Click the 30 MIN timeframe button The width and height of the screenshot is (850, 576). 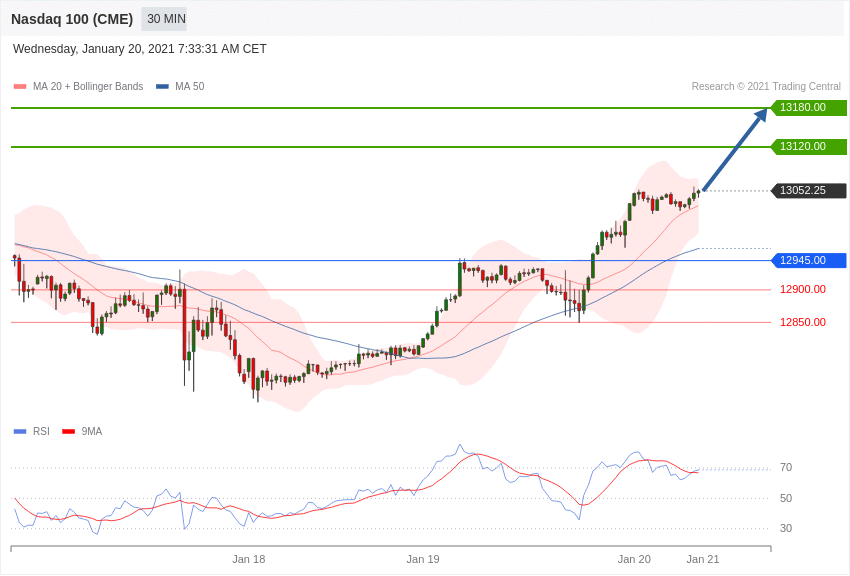(x=164, y=19)
